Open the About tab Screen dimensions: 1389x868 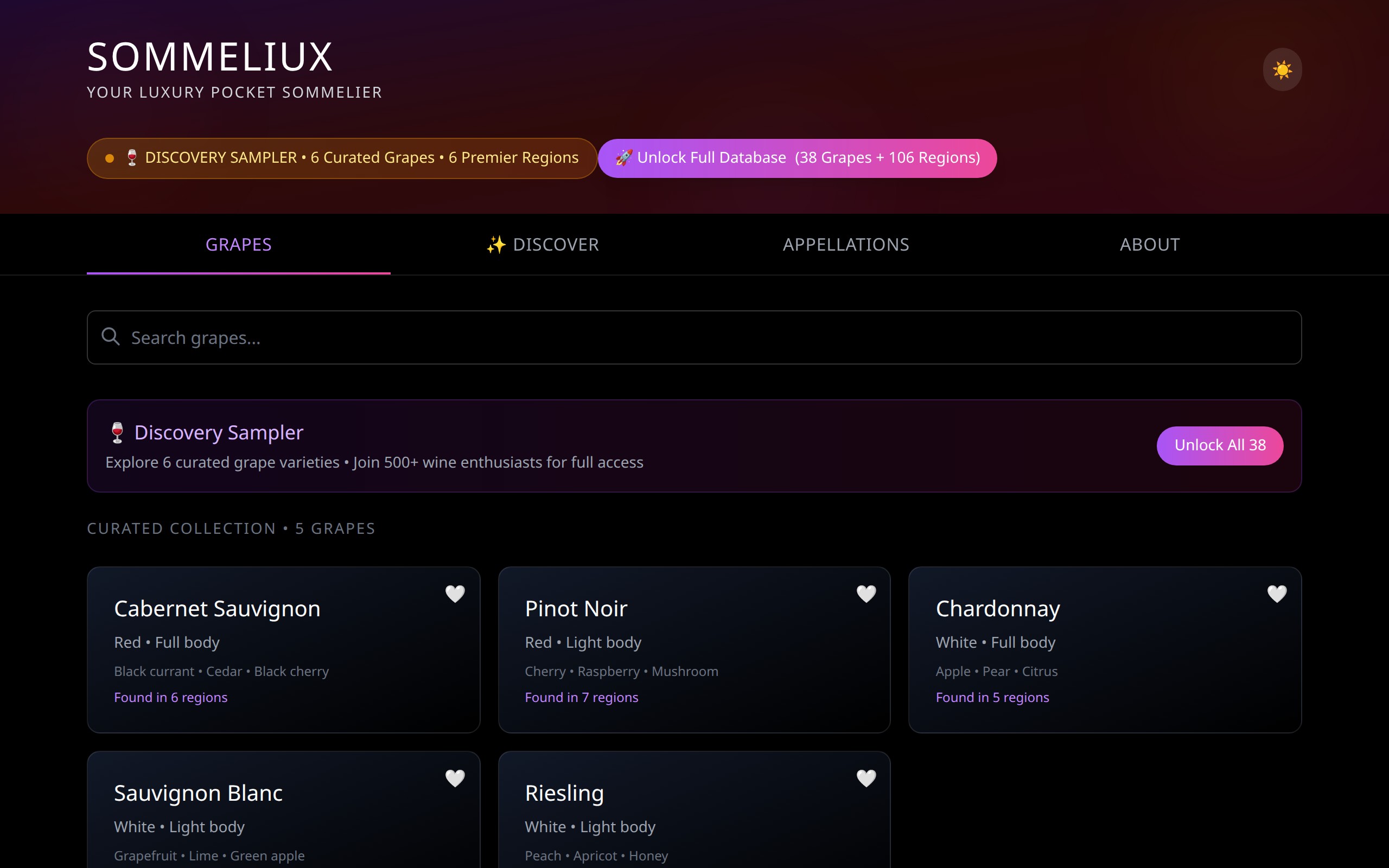pos(1150,245)
